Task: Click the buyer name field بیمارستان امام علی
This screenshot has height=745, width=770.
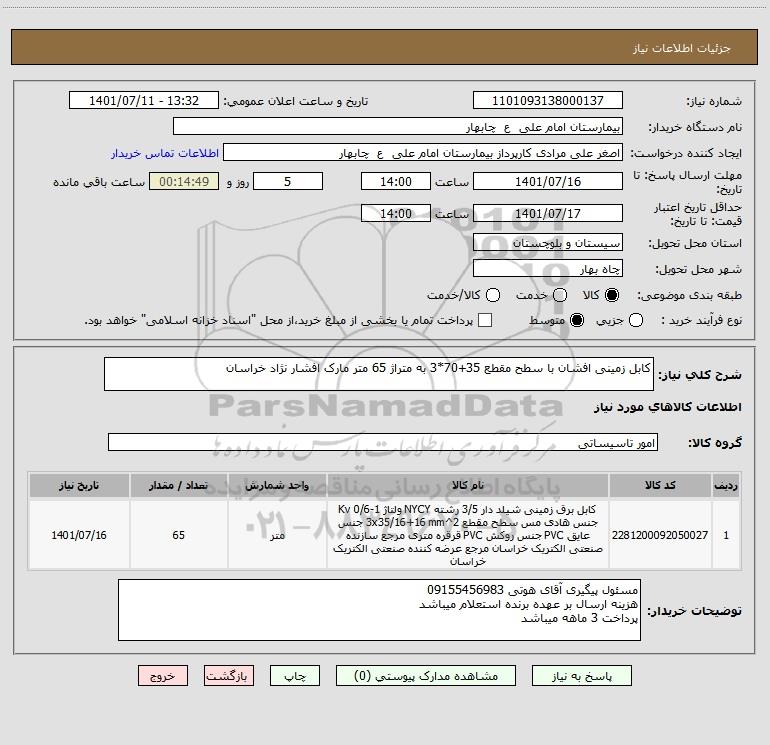Action: [398, 127]
